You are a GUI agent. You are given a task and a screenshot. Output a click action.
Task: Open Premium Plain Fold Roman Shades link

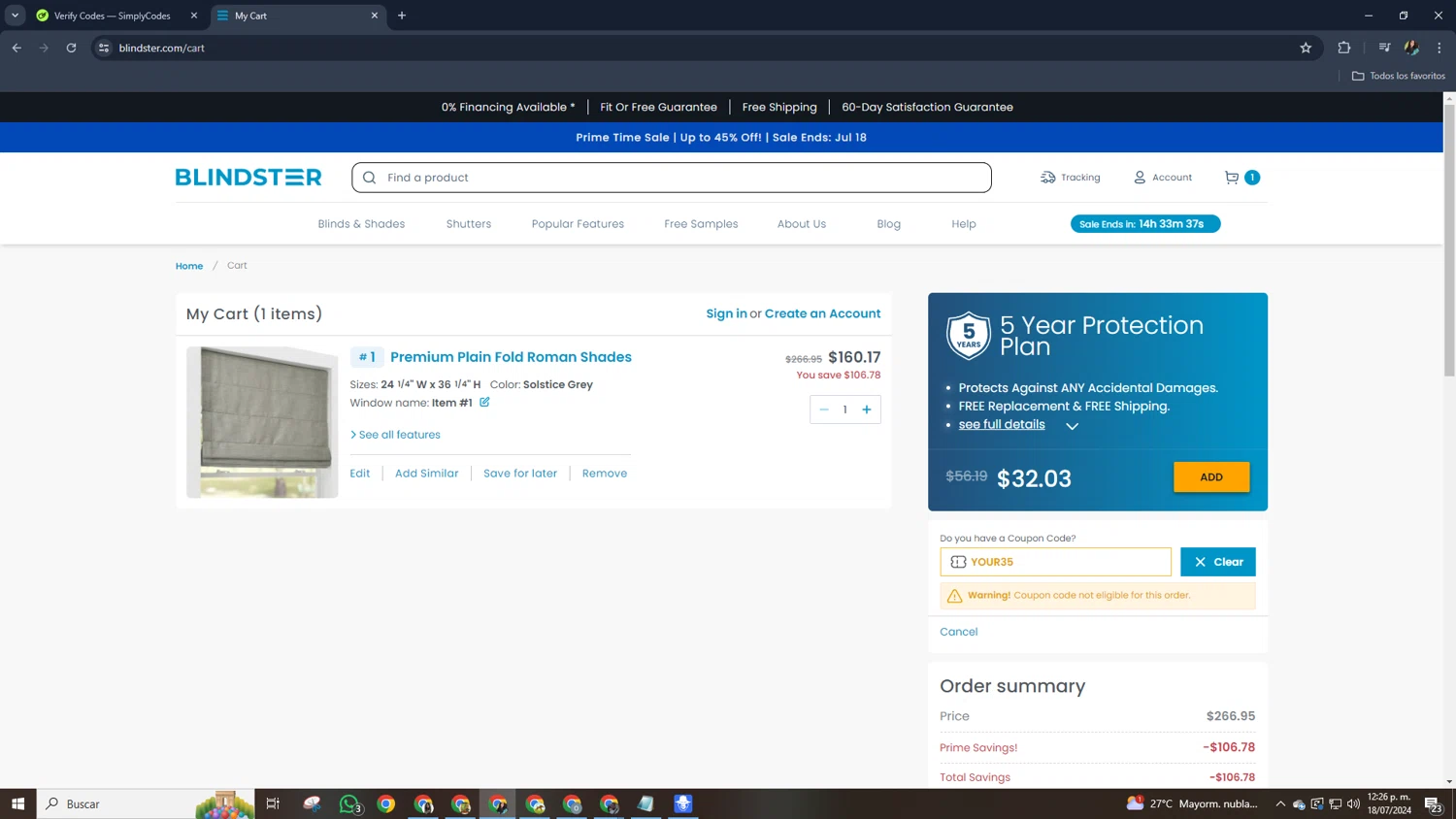(x=511, y=357)
